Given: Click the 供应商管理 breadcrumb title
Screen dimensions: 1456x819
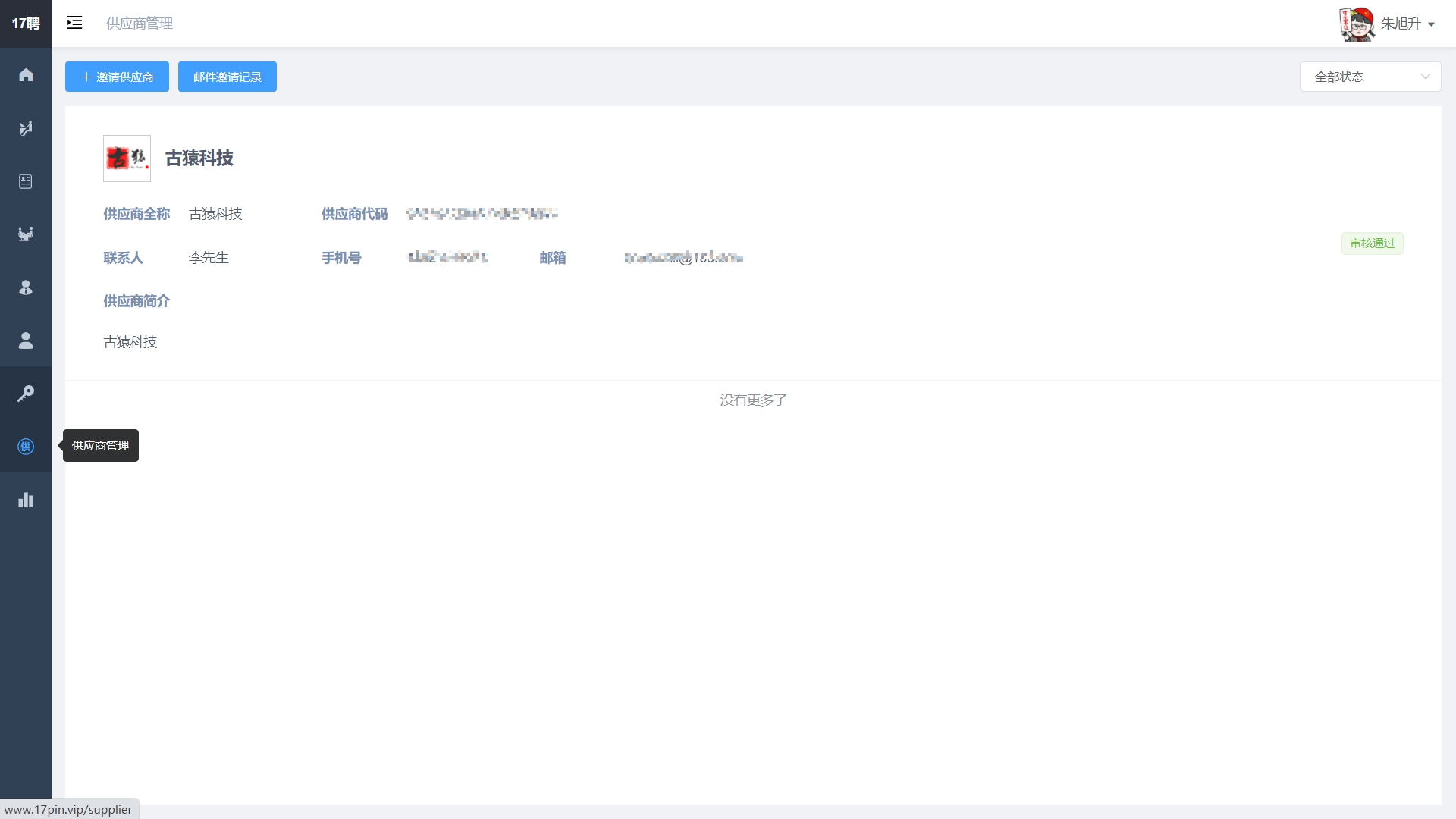Looking at the screenshot, I should click(140, 24).
